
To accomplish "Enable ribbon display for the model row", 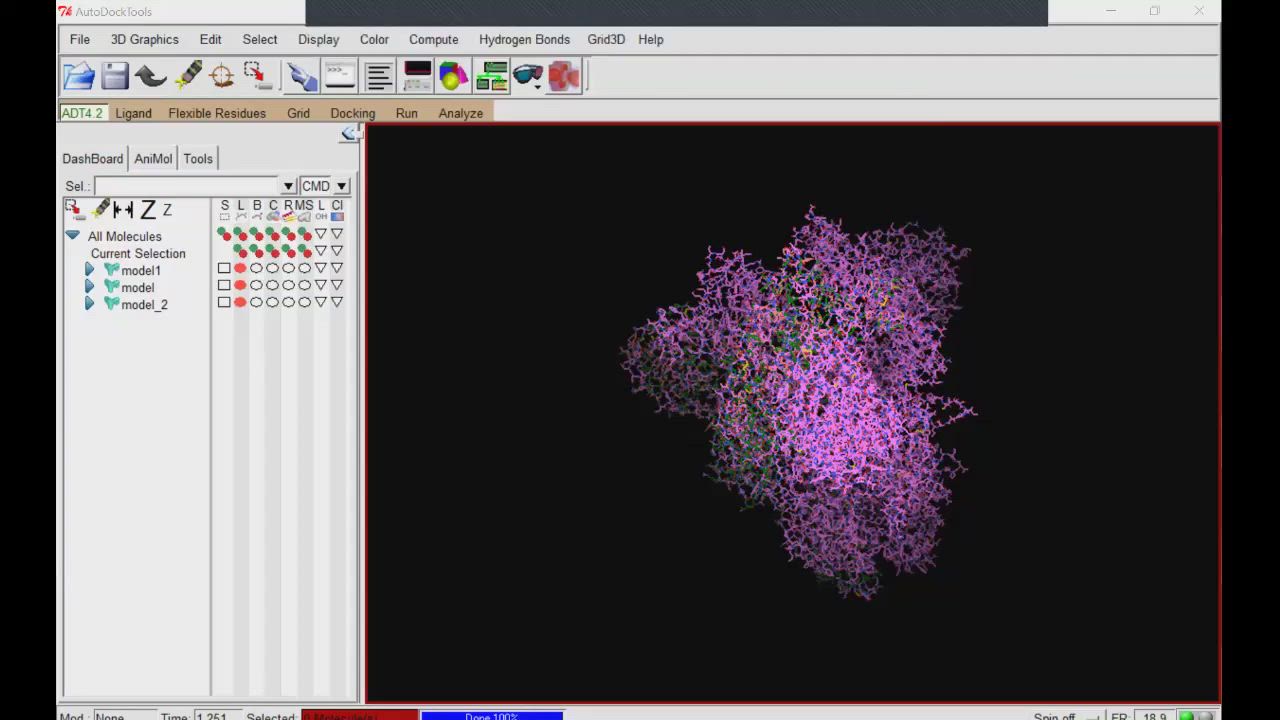I will 288,286.
